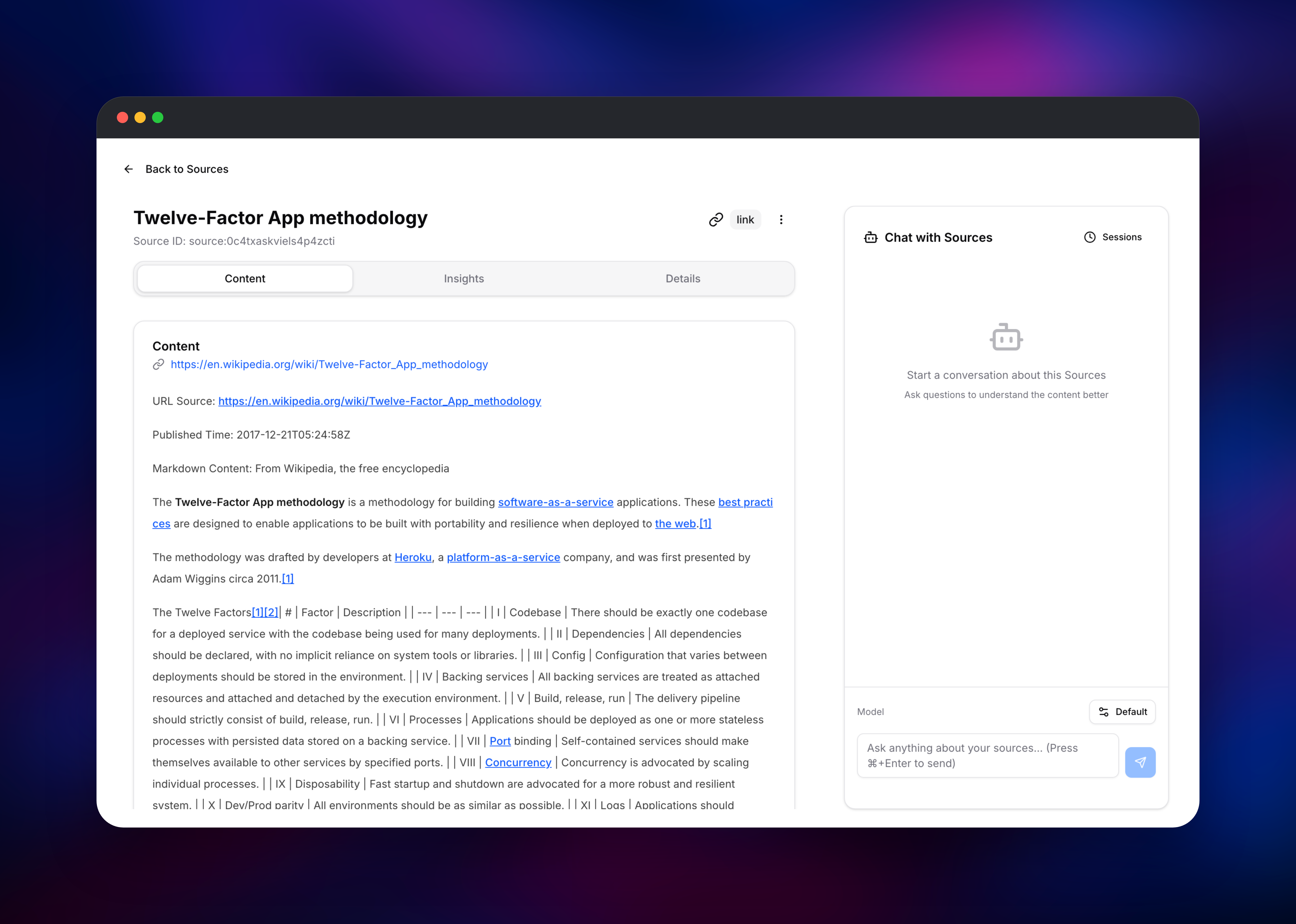1296x924 pixels.
Task: Click the green maximize window button
Action: [x=158, y=117]
